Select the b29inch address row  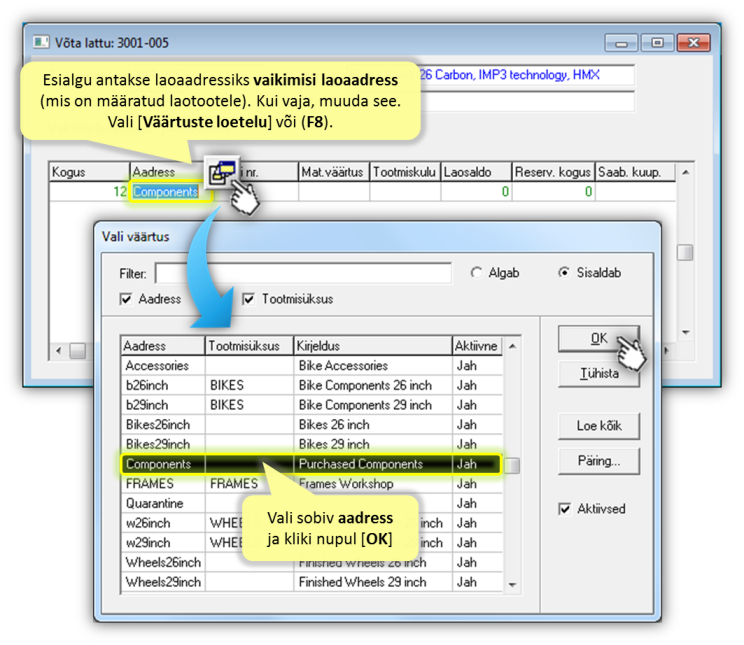pos(312,405)
